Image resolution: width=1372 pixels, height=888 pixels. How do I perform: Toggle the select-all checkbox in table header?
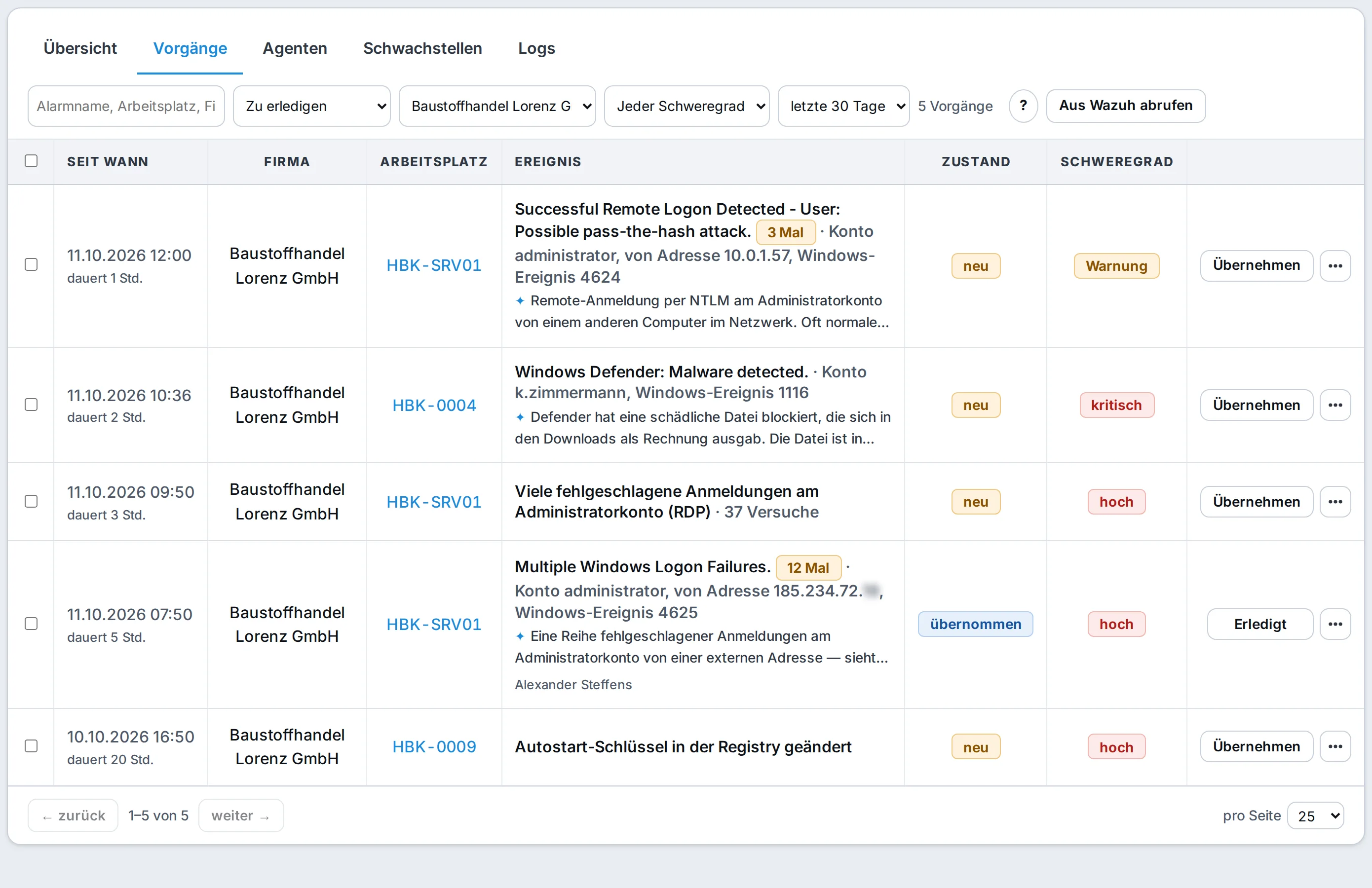click(x=31, y=161)
